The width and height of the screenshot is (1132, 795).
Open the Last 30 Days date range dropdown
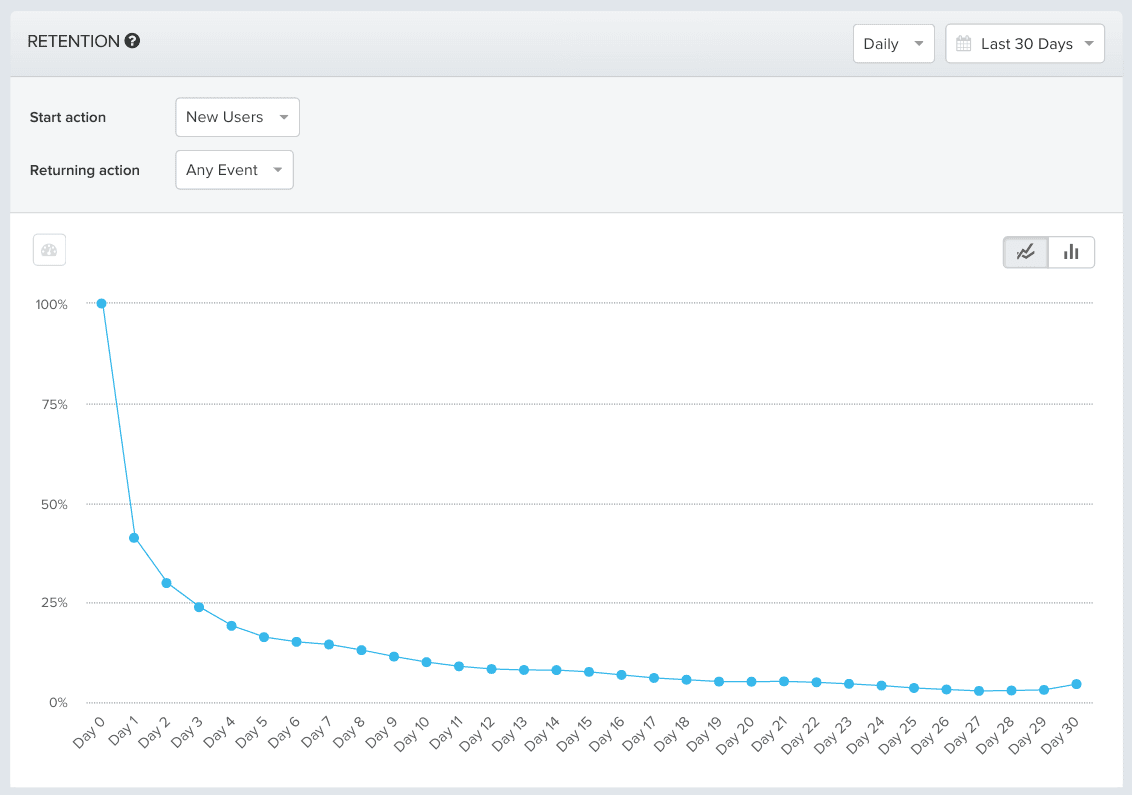(x=1025, y=44)
